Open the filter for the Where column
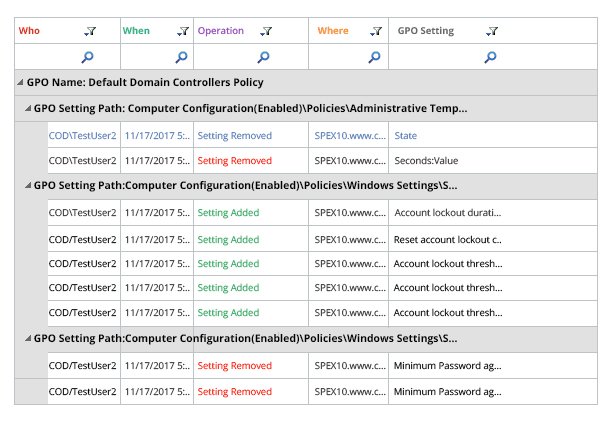612x430 pixels. click(376, 31)
